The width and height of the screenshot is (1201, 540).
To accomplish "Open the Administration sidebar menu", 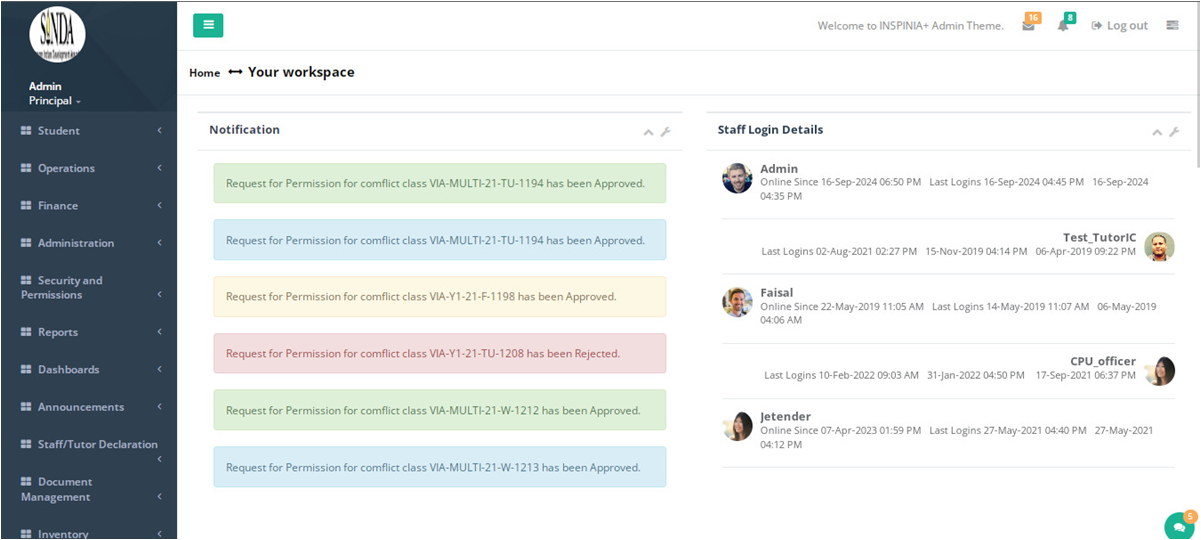I will (x=88, y=243).
